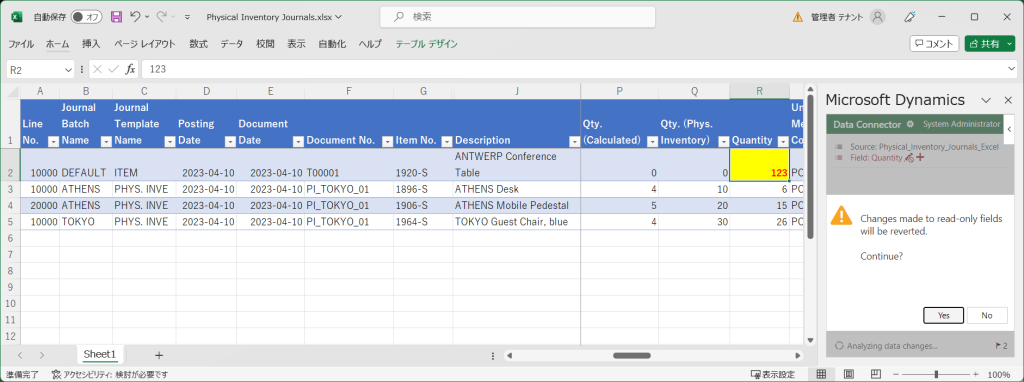Click in the 検索 search box
The height and width of the screenshot is (382, 1024).
tap(517, 17)
